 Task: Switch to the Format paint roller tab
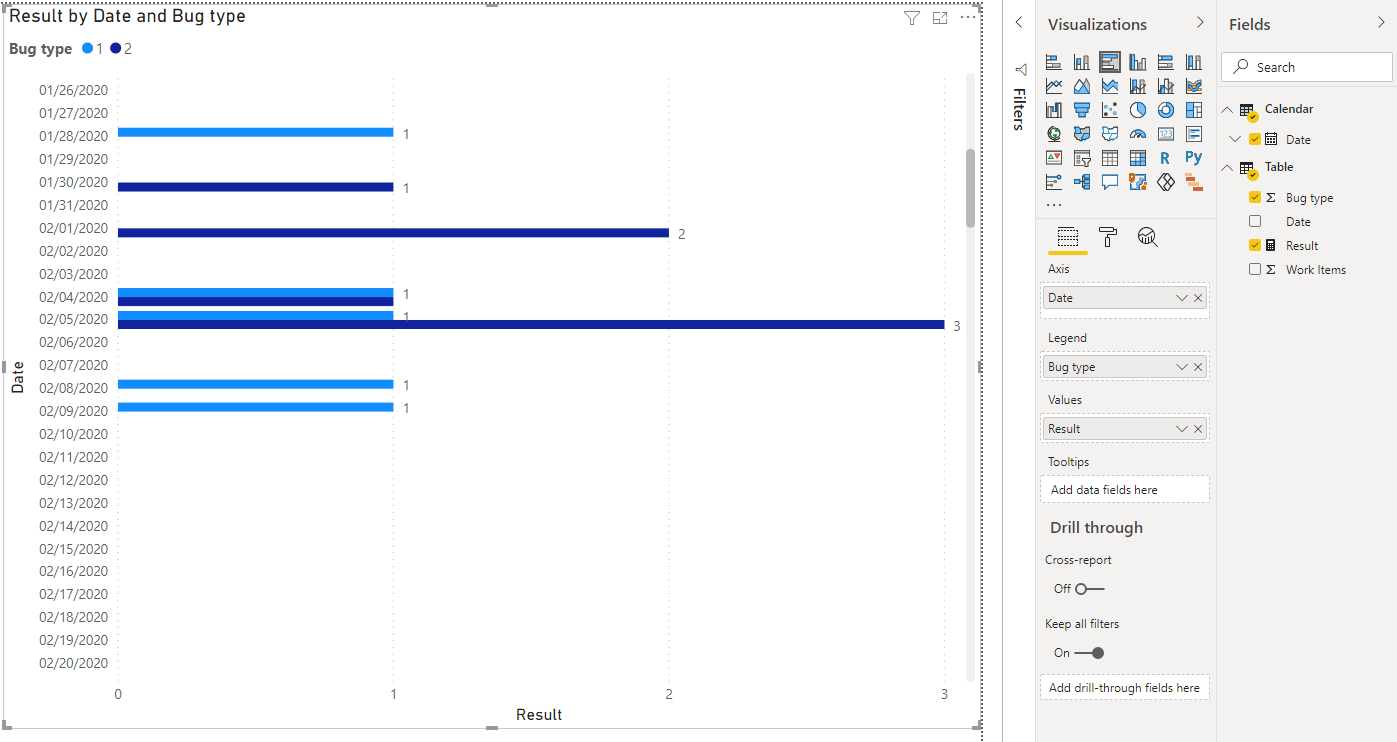(x=1108, y=237)
